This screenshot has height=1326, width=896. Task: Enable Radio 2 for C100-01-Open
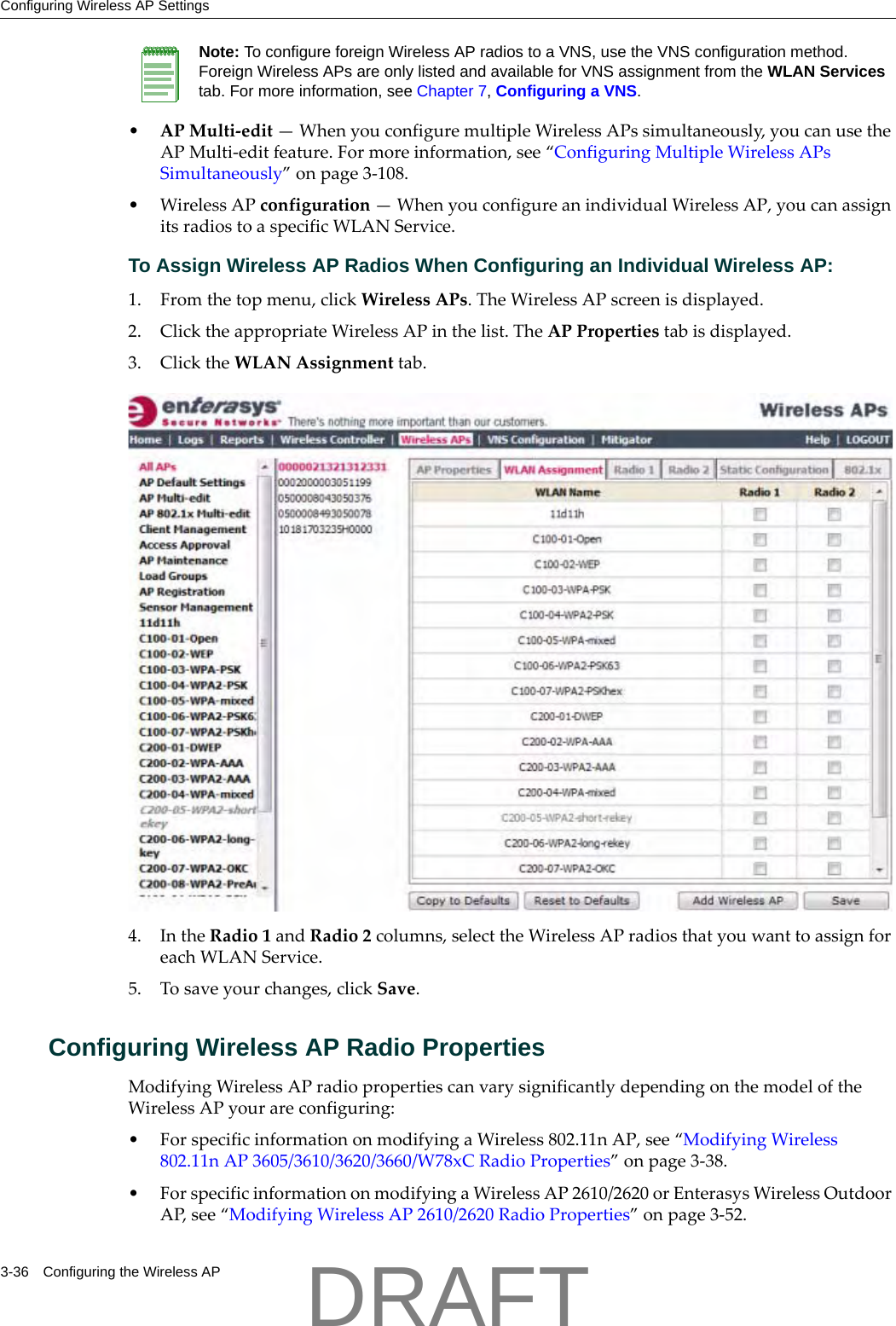coord(833,540)
